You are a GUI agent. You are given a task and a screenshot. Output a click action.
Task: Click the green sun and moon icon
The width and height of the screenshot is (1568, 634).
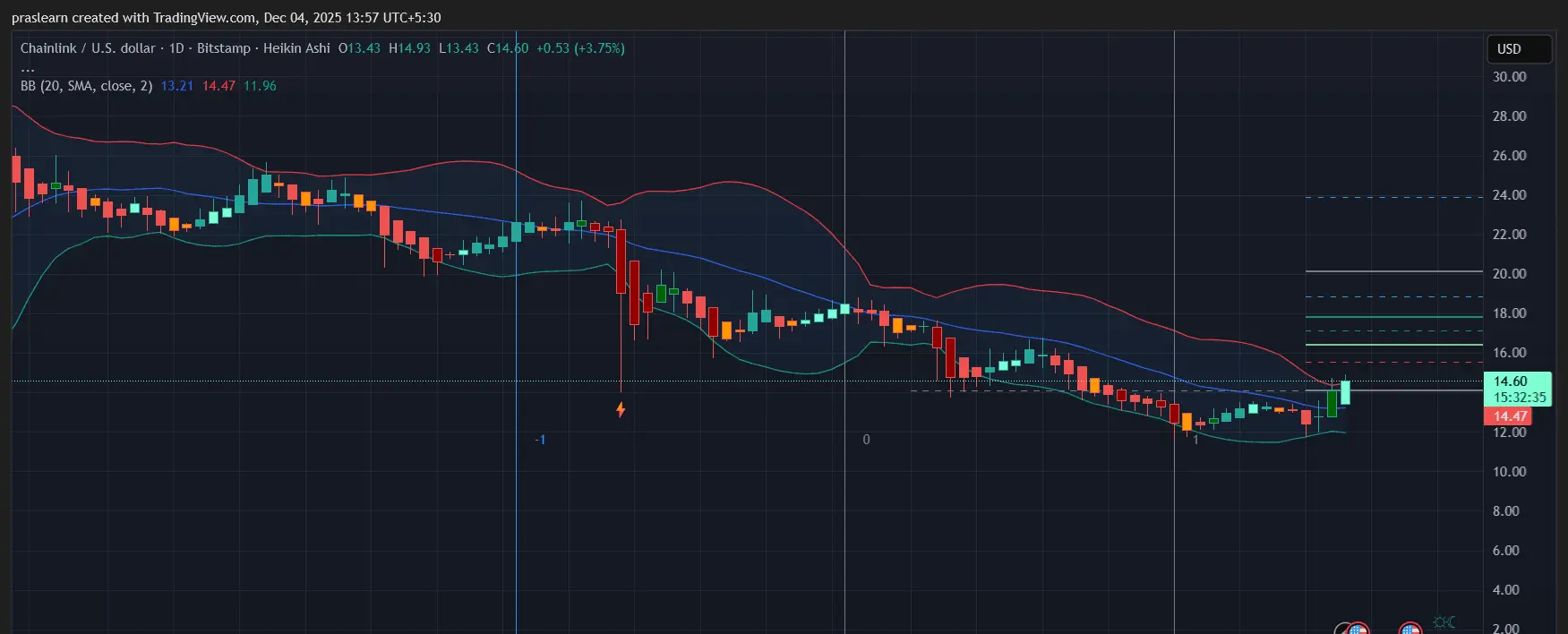[x=1444, y=622]
